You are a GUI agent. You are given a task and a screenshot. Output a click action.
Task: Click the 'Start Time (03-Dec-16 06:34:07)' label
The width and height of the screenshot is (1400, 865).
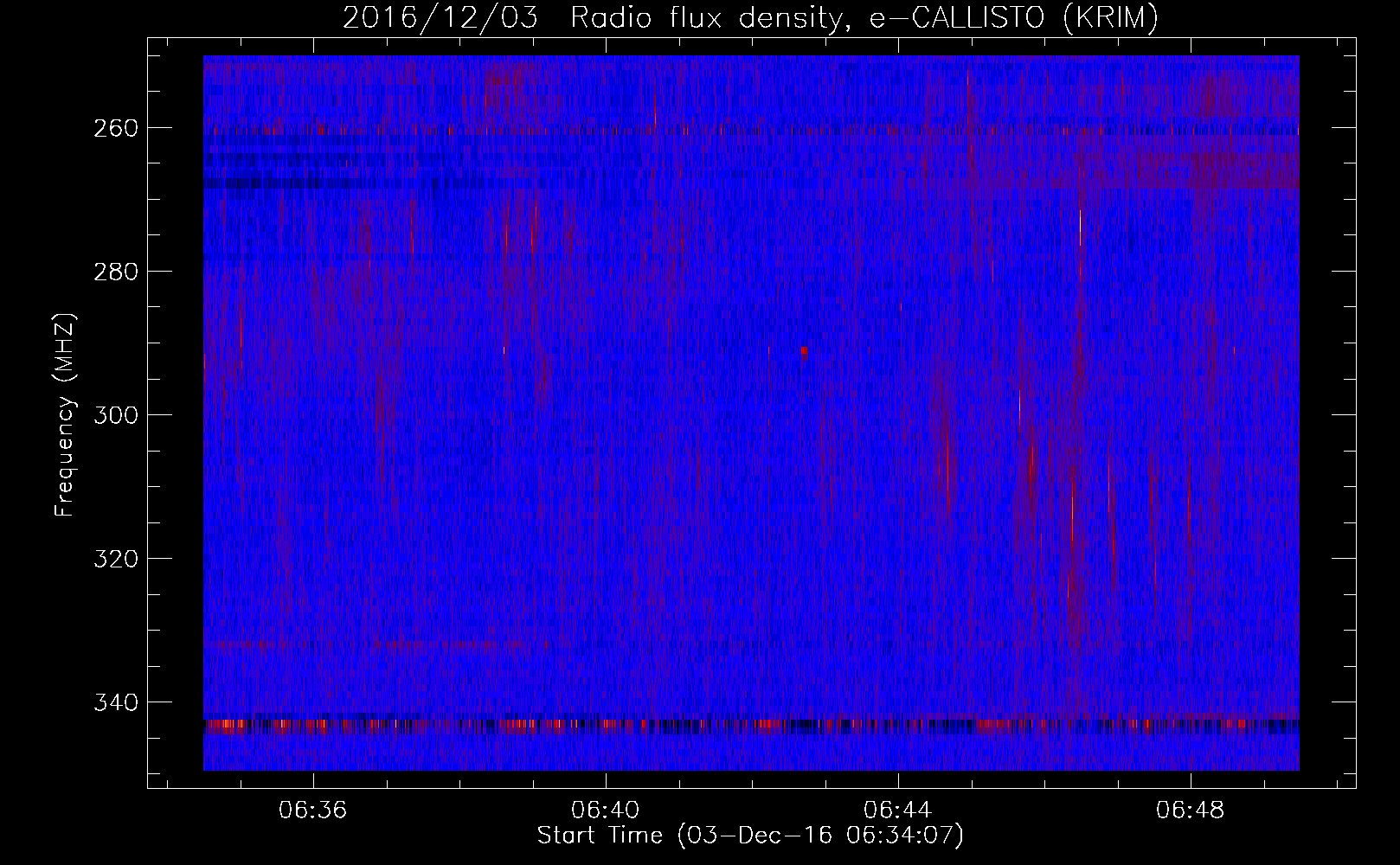click(750, 836)
